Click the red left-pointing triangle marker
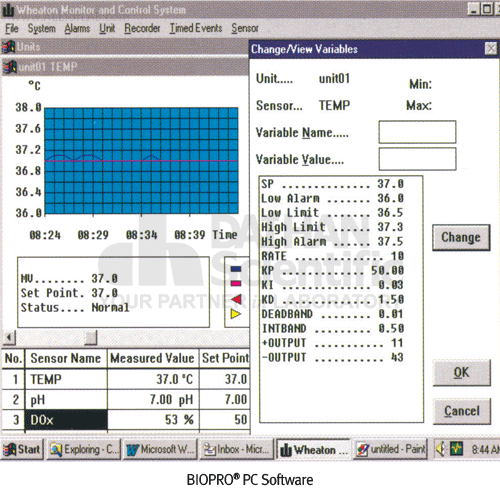The image size is (500, 500). (x=236, y=299)
